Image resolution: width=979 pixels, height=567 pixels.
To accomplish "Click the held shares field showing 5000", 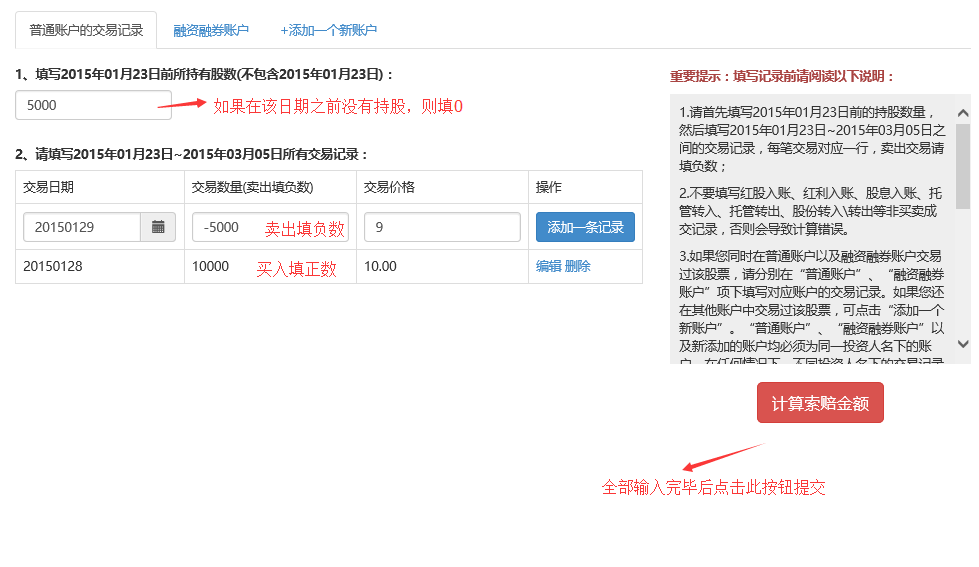I will 93,105.
